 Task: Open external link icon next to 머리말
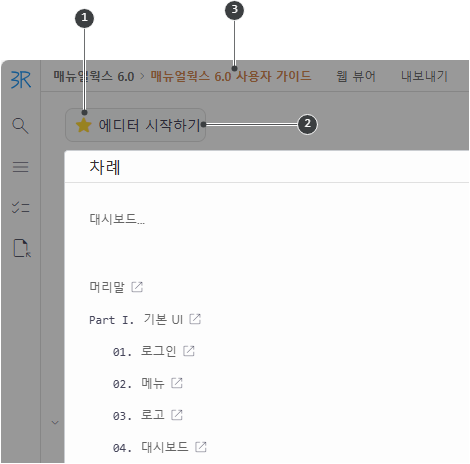pos(137,287)
